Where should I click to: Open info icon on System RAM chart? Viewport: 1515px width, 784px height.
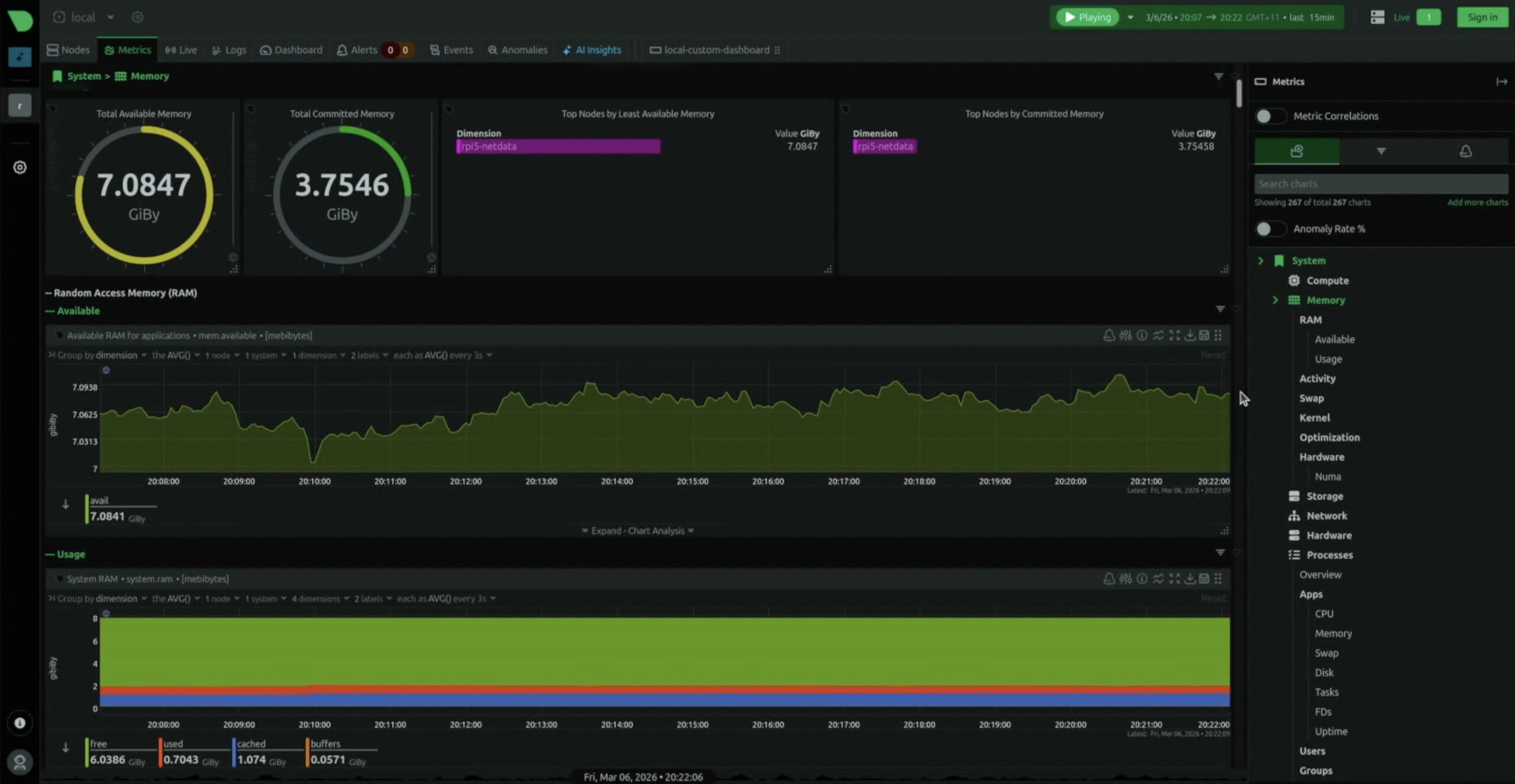1142,579
